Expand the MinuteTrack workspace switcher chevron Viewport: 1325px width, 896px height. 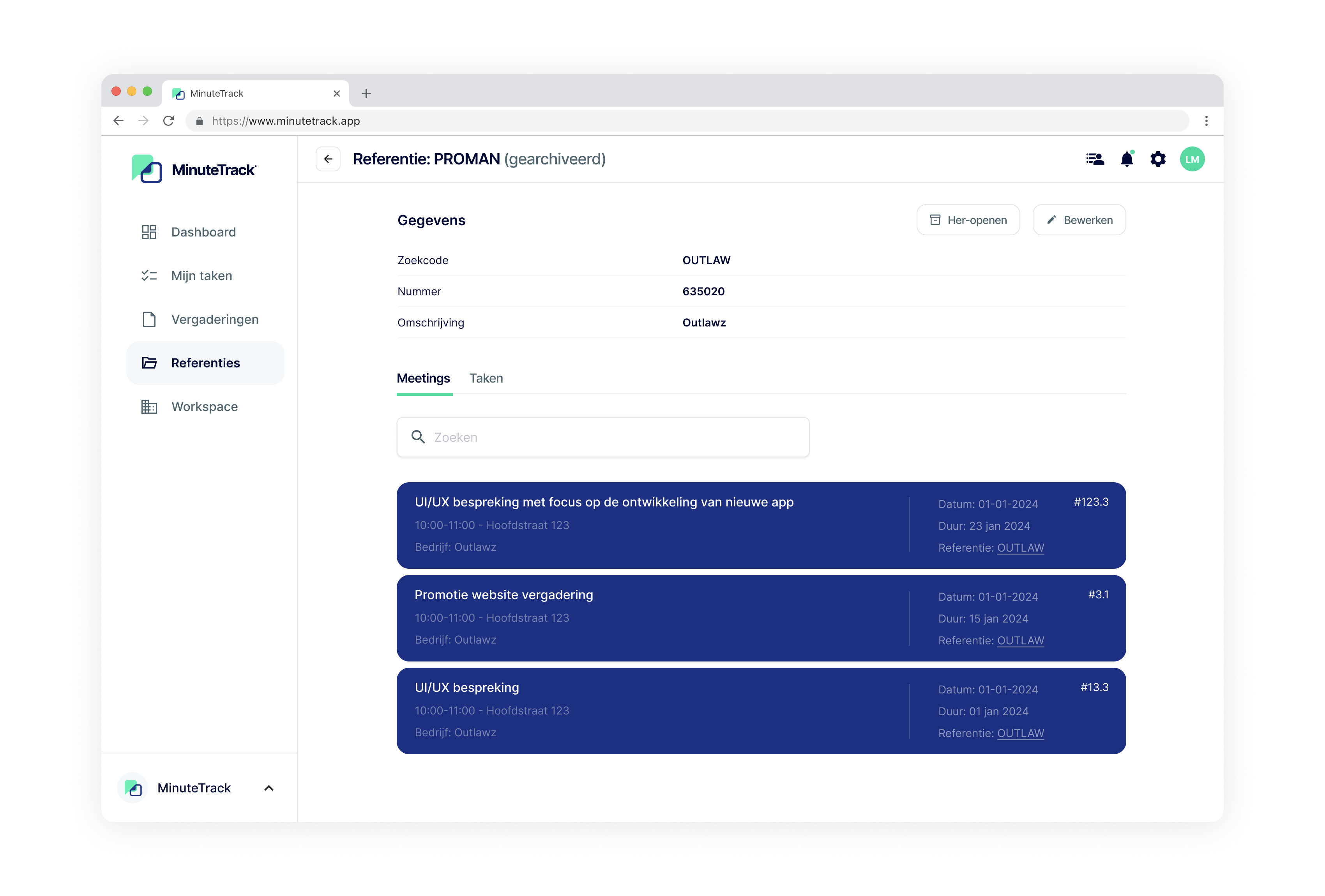[x=269, y=788]
